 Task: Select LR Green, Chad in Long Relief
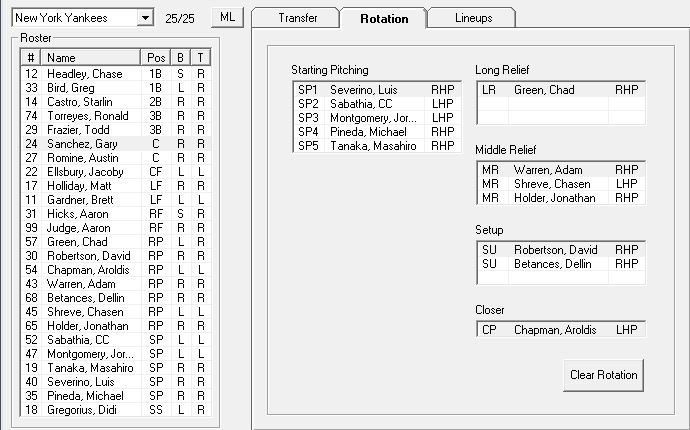[x=561, y=90]
